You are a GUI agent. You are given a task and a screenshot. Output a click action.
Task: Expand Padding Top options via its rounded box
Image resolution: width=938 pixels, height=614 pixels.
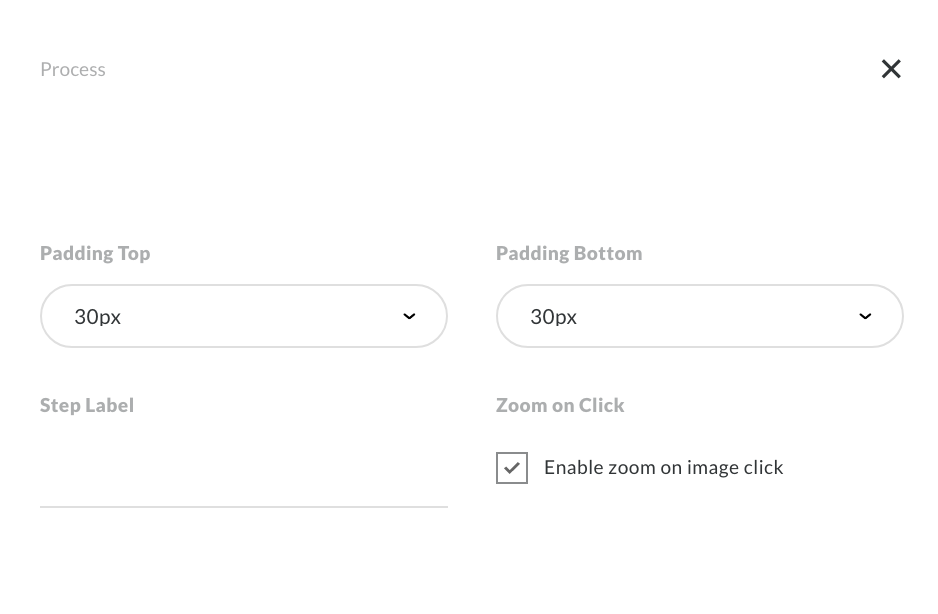tap(200, 316)
